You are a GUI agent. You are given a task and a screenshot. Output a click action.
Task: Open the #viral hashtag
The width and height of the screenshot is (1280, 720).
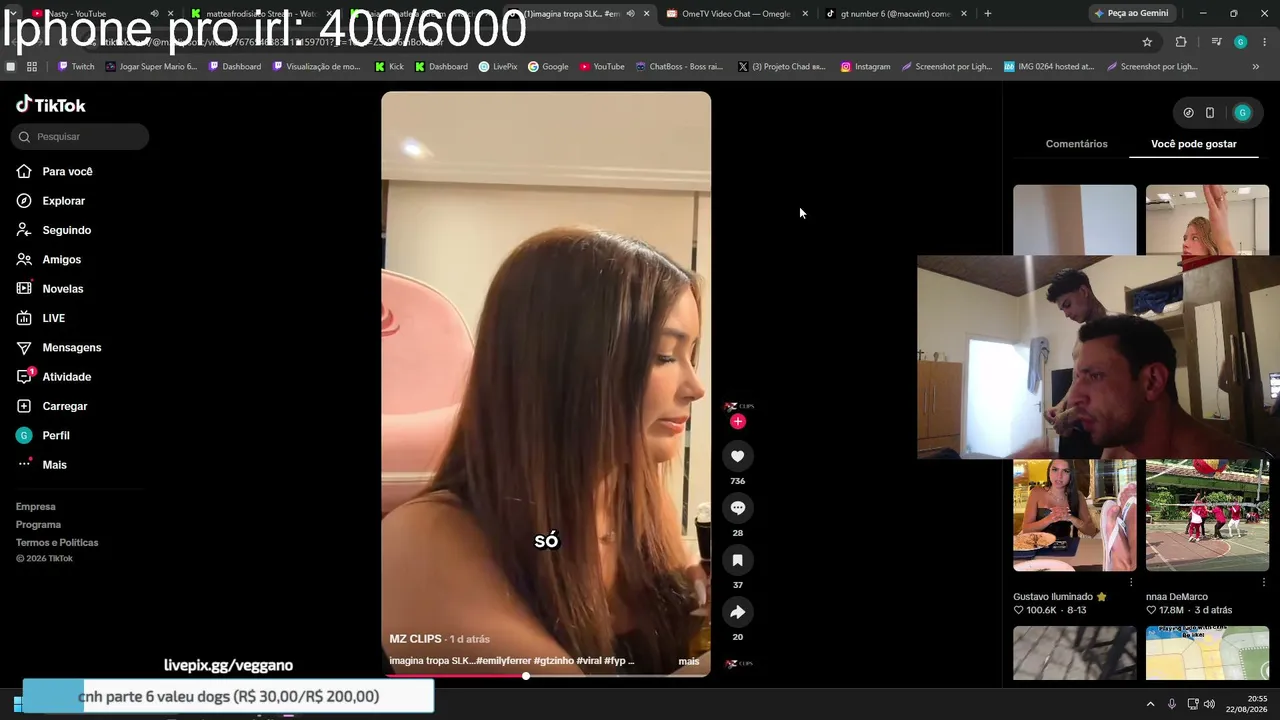(589, 661)
